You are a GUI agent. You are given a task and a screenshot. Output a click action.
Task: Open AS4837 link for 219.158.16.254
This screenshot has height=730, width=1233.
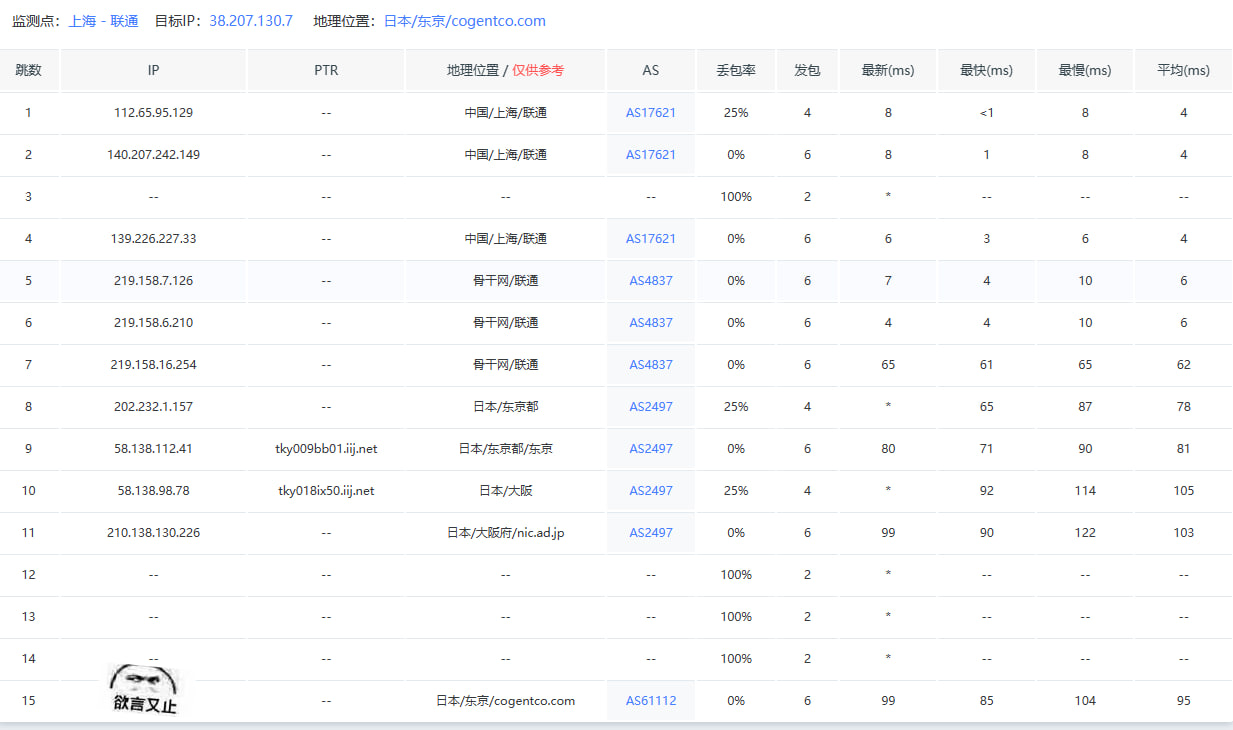click(651, 365)
